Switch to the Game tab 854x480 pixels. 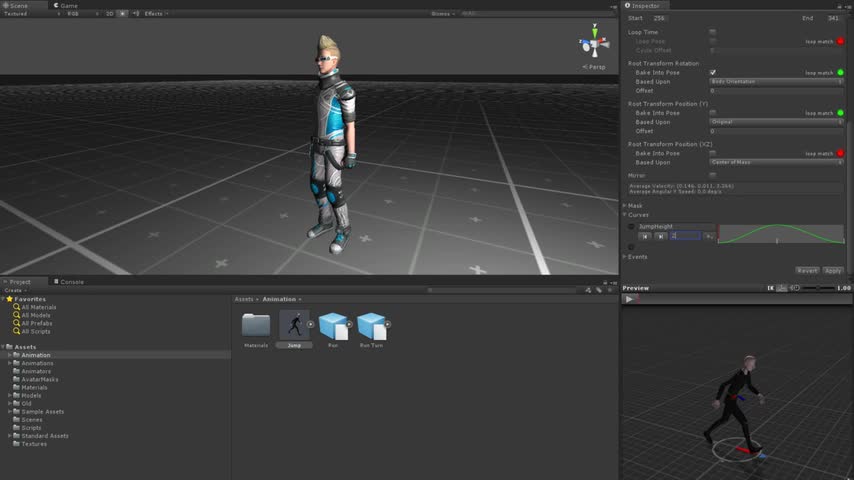[x=66, y=5]
